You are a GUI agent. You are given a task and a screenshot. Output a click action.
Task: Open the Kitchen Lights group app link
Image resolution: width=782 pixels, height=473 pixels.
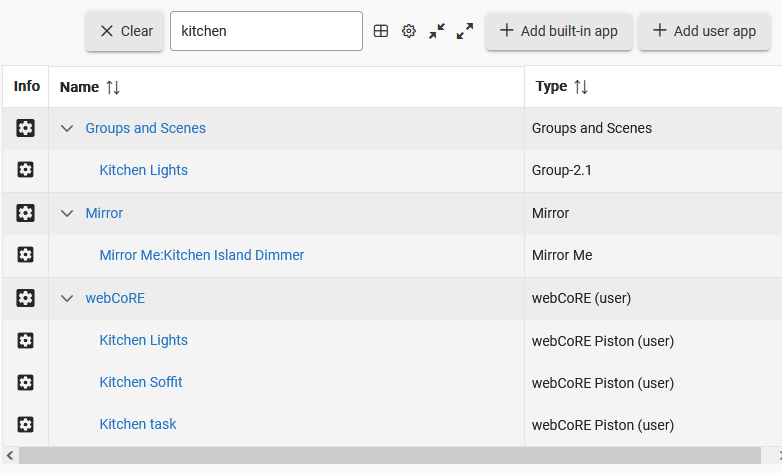pos(144,170)
